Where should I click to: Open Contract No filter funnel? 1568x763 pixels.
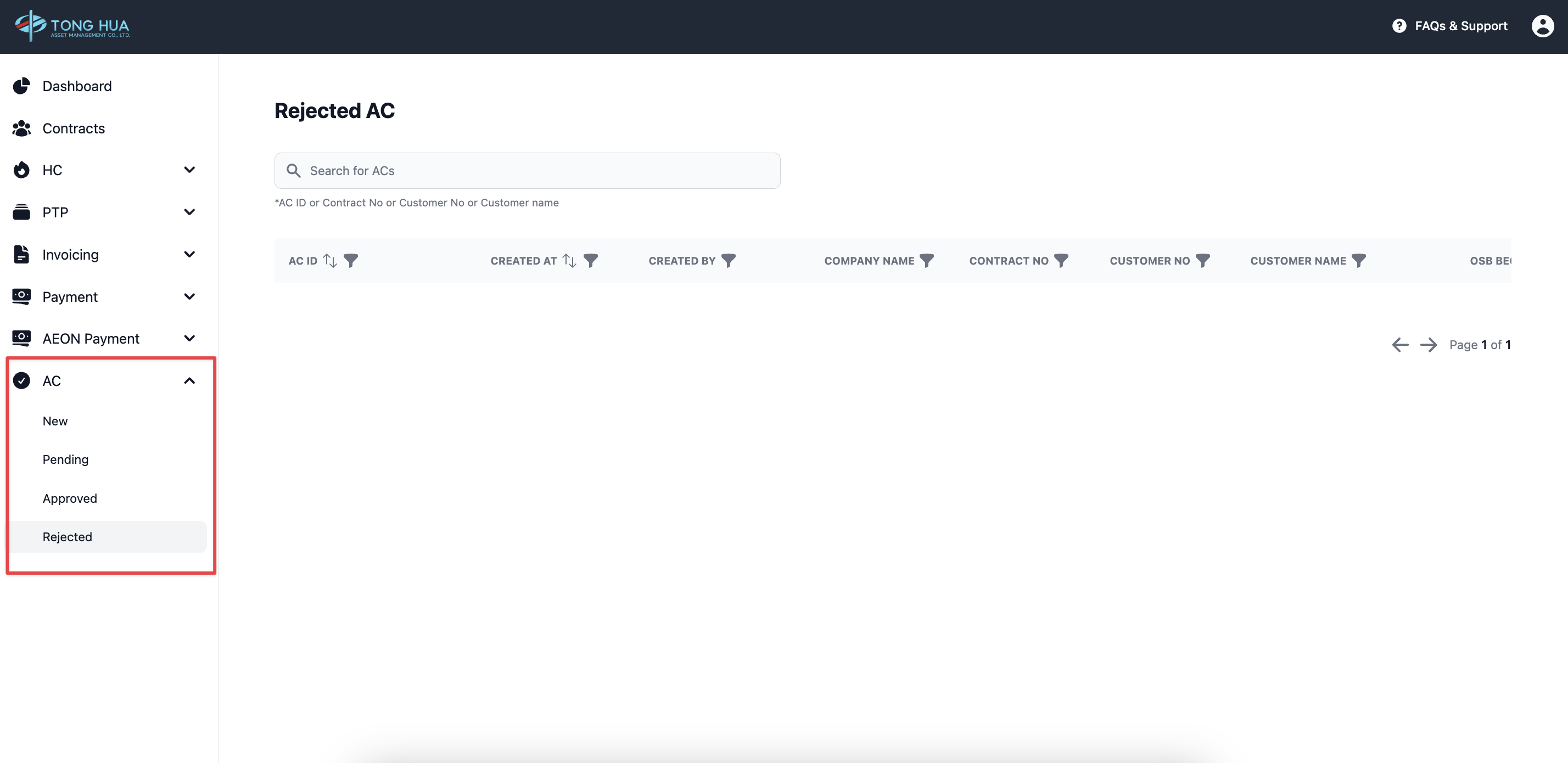tap(1061, 260)
